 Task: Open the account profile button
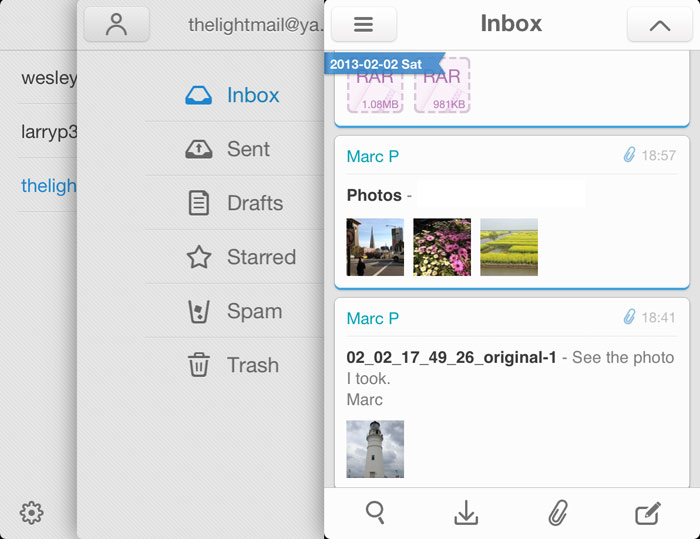pos(117,24)
